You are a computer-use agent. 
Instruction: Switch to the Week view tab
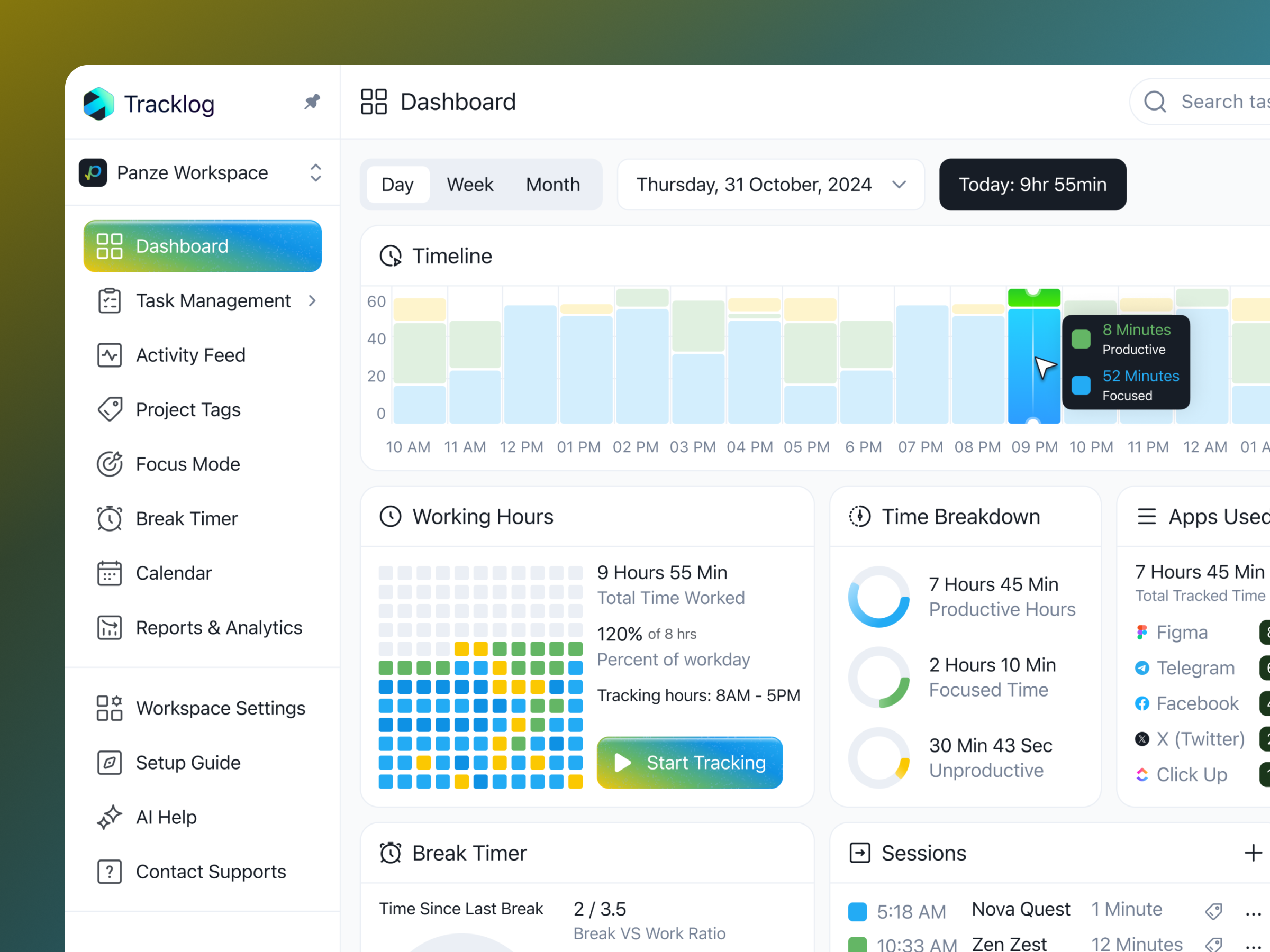tap(470, 184)
